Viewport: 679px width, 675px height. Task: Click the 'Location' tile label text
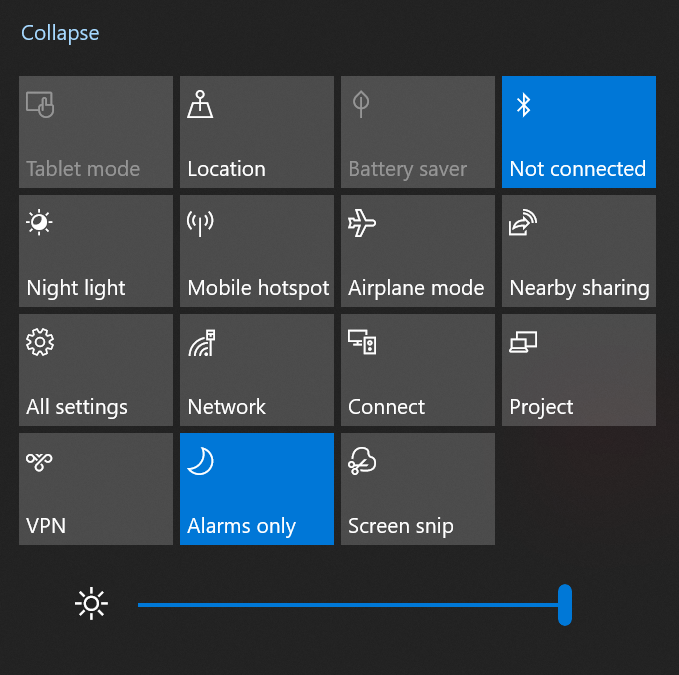pyautogui.click(x=226, y=169)
